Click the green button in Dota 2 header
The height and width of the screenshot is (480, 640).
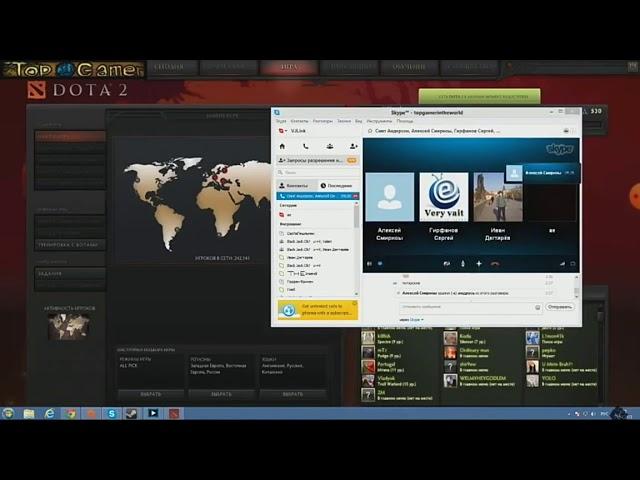(480, 97)
